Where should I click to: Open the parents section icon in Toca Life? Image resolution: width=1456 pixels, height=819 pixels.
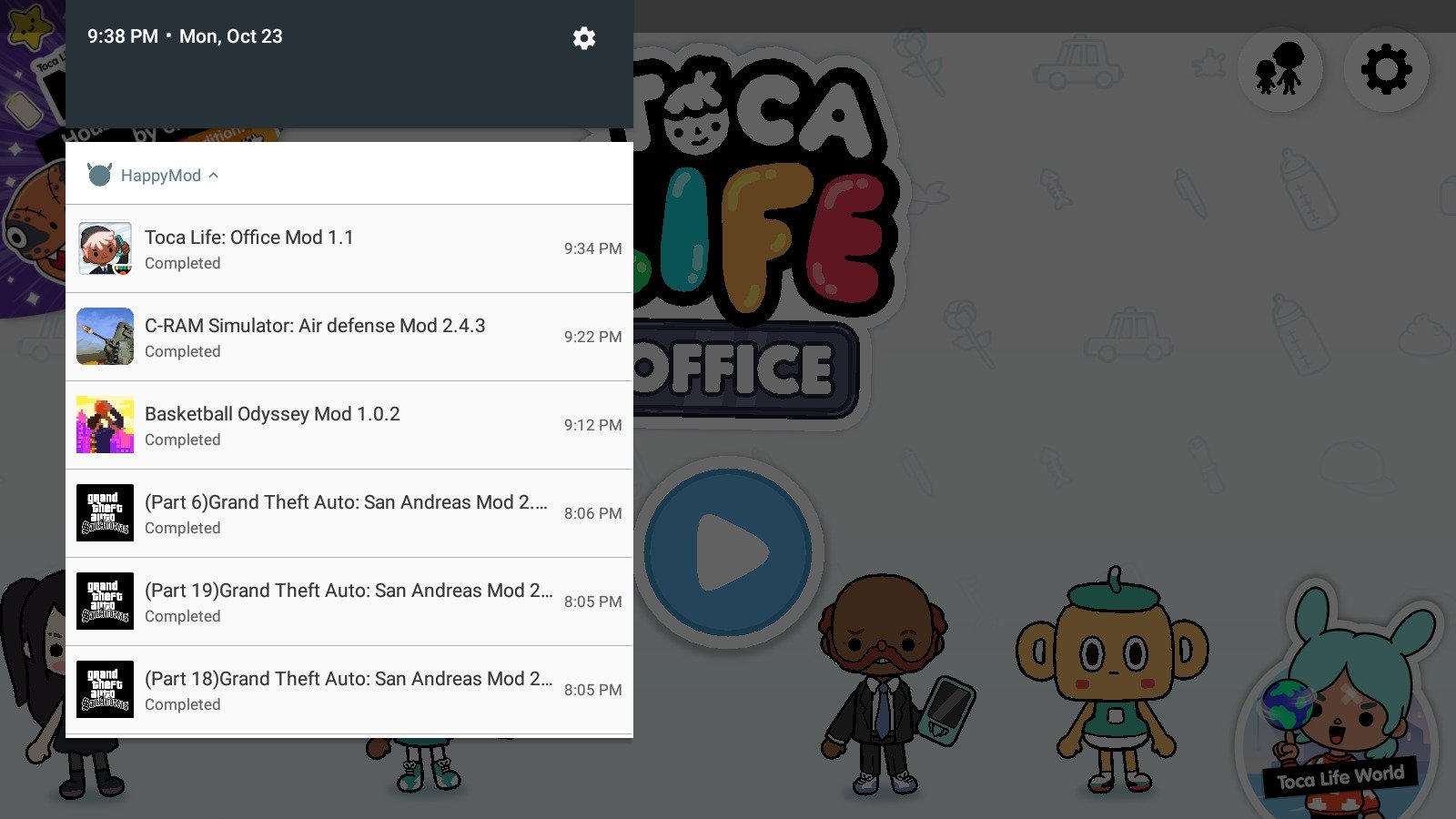1280,69
